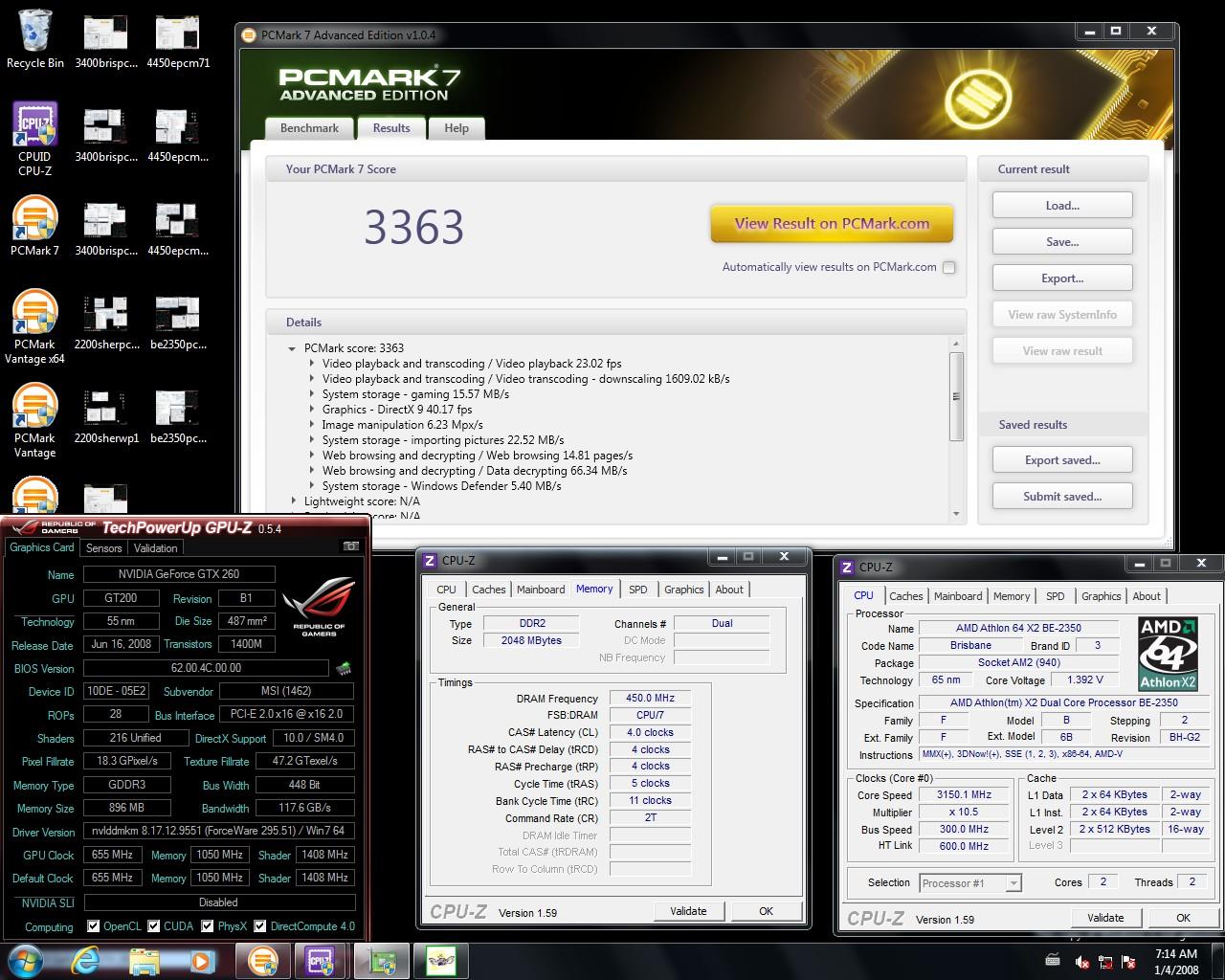Expand the Video playback 23.02 fps item

coord(312,364)
